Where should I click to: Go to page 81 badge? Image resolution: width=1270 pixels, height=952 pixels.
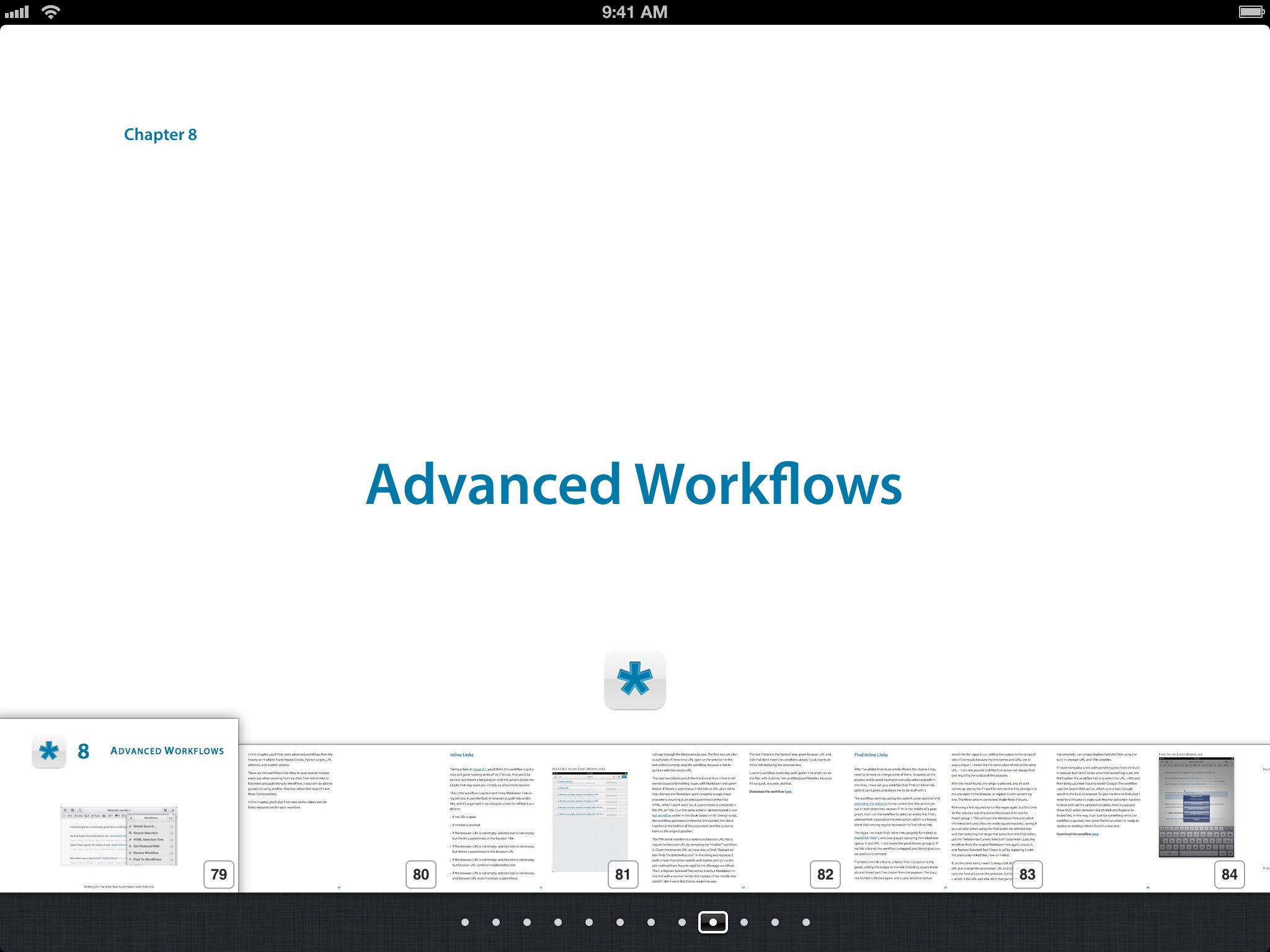623,875
